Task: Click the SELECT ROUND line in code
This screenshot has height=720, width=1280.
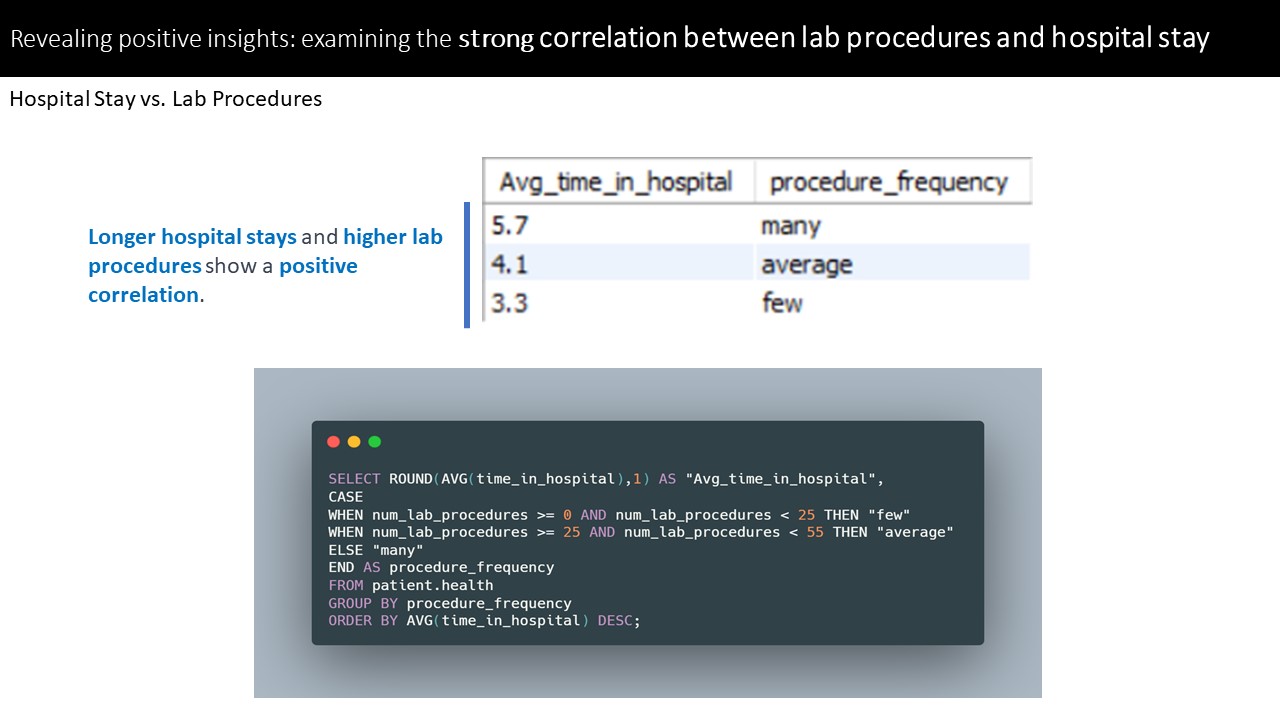Action: tap(606, 479)
